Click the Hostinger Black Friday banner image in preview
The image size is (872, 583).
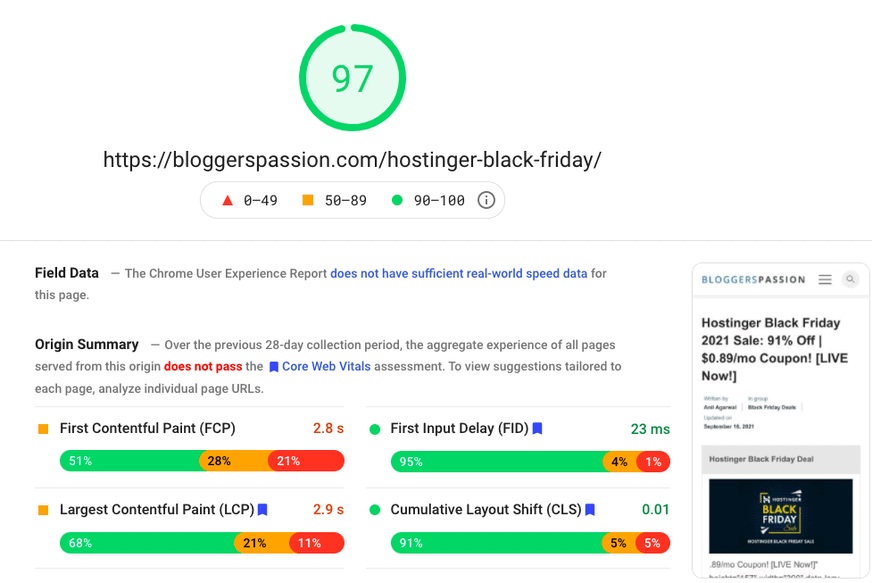point(780,515)
